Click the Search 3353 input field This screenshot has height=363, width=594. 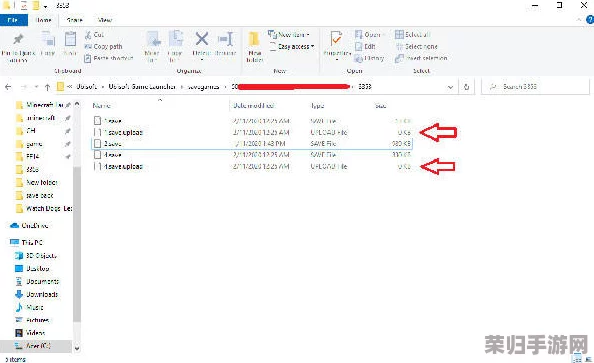[x=535, y=87]
